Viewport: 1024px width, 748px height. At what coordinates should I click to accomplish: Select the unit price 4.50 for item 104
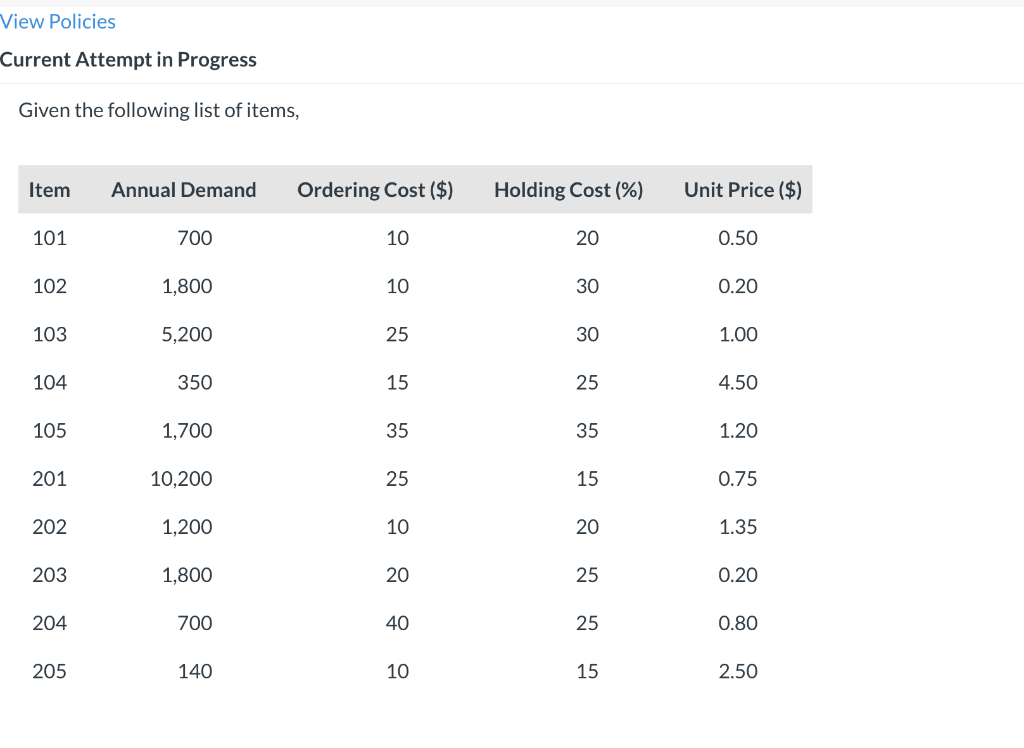[x=742, y=382]
